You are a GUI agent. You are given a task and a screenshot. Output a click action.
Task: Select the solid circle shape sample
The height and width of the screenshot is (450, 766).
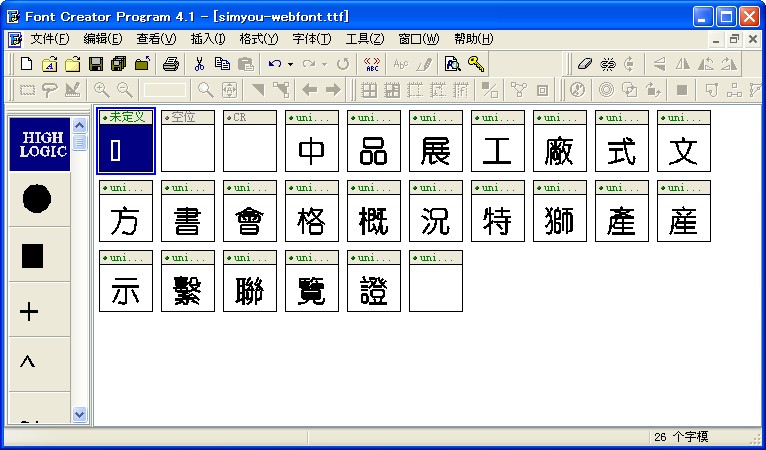tap(36, 199)
